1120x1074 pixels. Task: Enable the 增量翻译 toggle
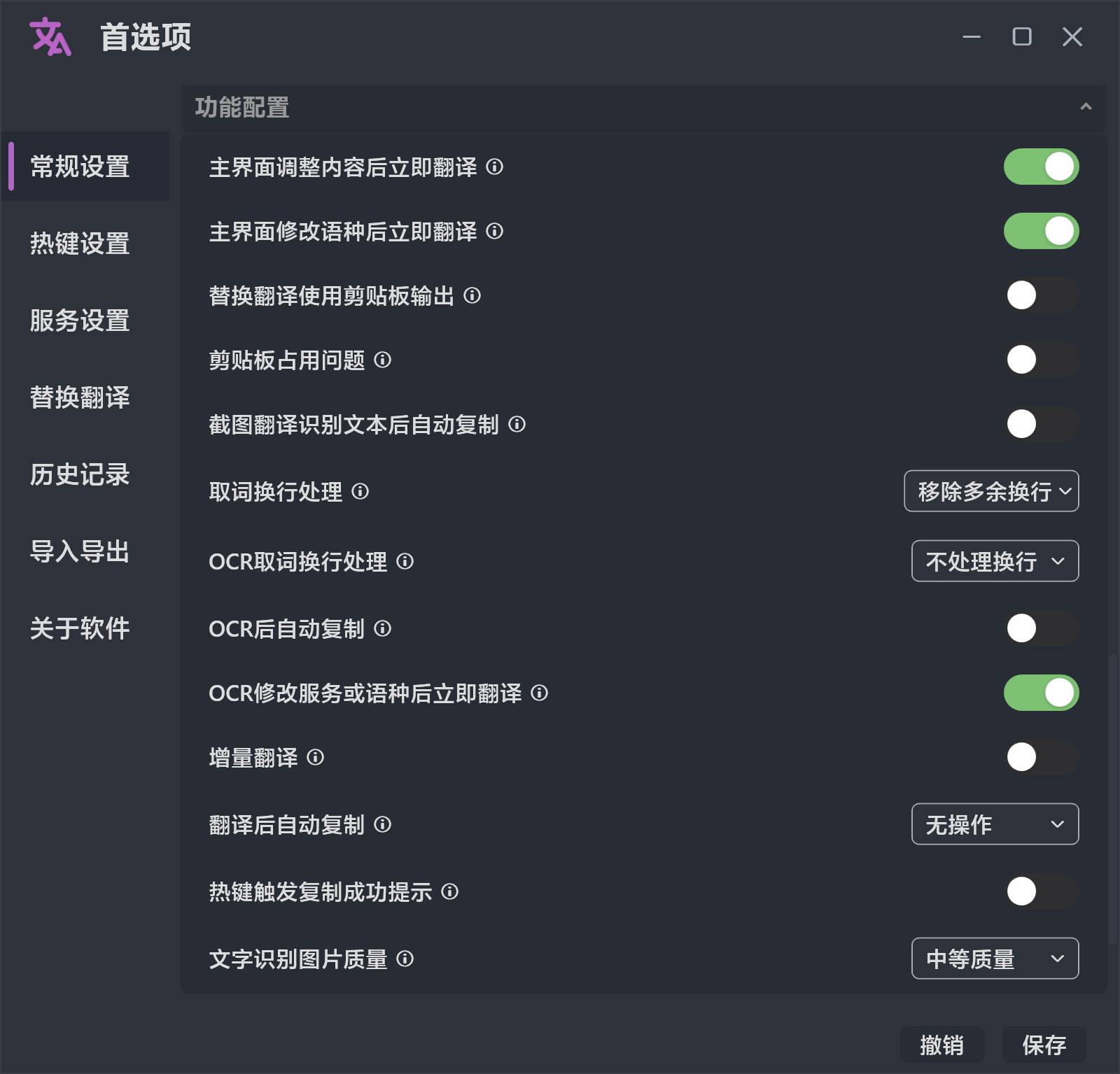coord(1042,758)
